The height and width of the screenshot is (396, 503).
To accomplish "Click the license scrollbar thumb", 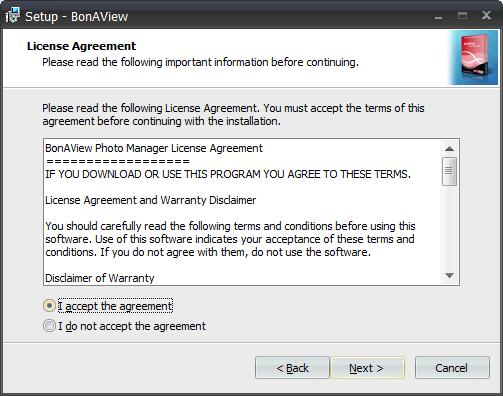I will coord(449,171).
